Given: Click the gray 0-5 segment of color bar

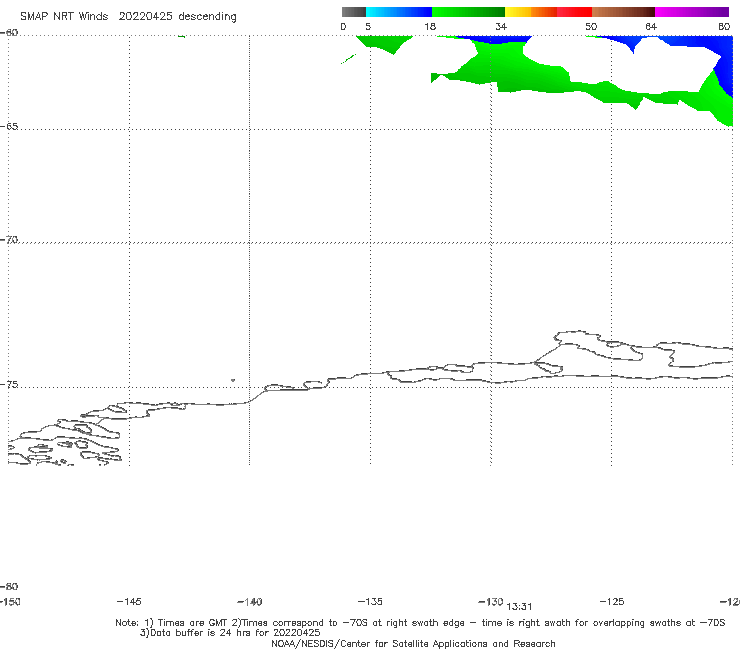Looking at the screenshot, I should pyautogui.click(x=353, y=12).
